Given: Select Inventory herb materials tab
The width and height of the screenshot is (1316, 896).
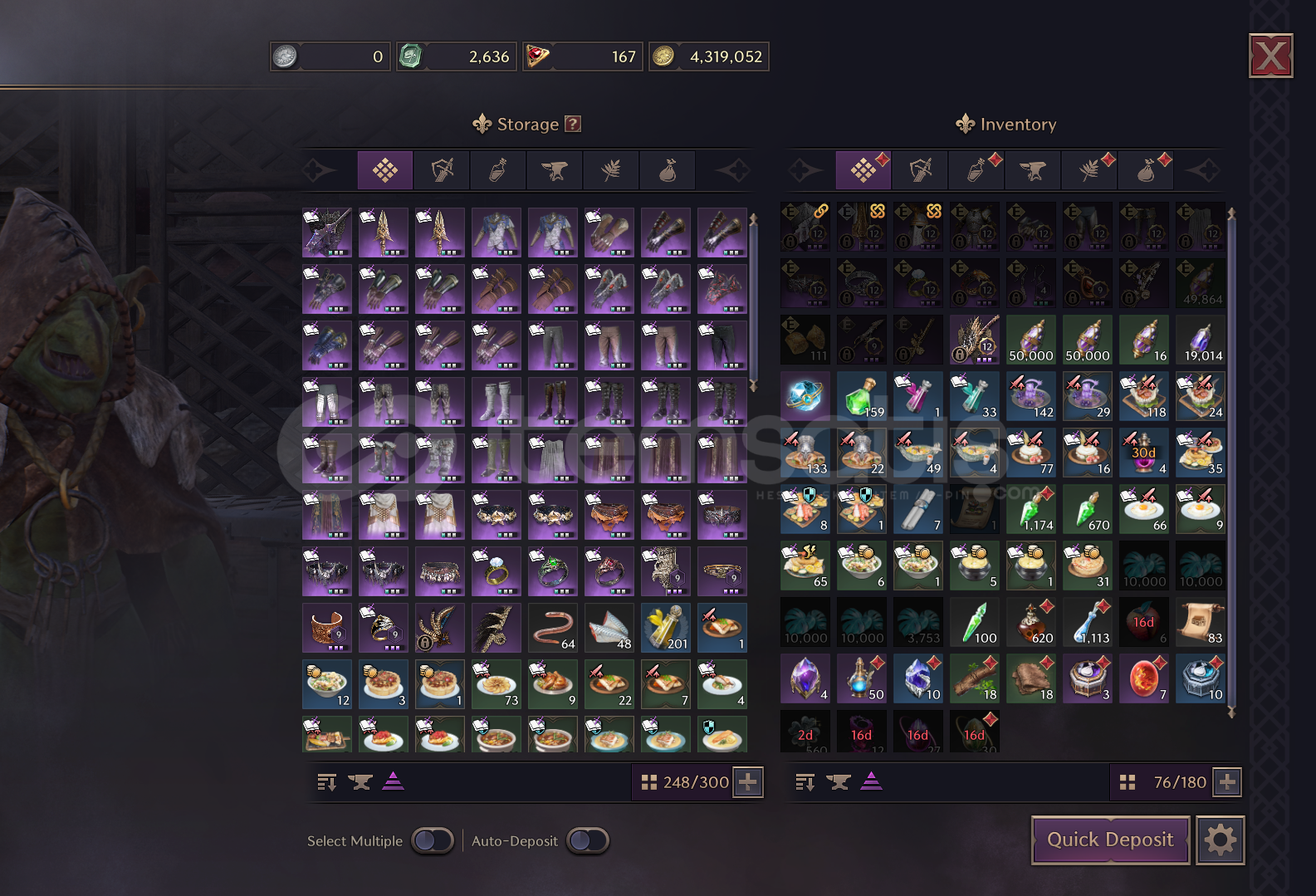Looking at the screenshot, I should tap(1089, 171).
